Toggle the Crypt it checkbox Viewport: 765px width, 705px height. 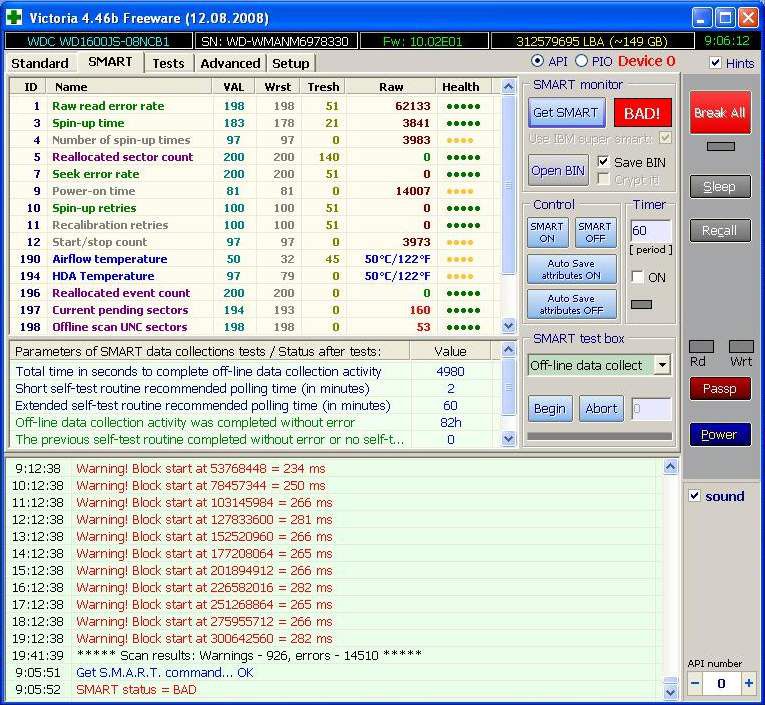pos(604,179)
